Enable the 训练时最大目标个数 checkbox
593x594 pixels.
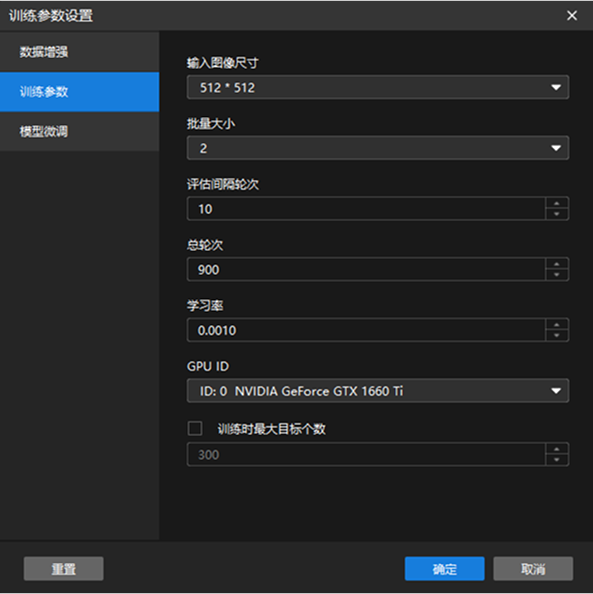pyautogui.click(x=195, y=428)
